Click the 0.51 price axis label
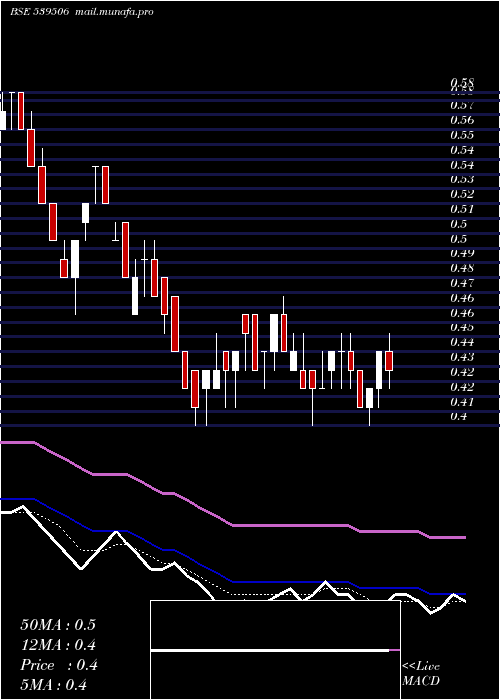The width and height of the screenshot is (500, 700). click(462, 208)
